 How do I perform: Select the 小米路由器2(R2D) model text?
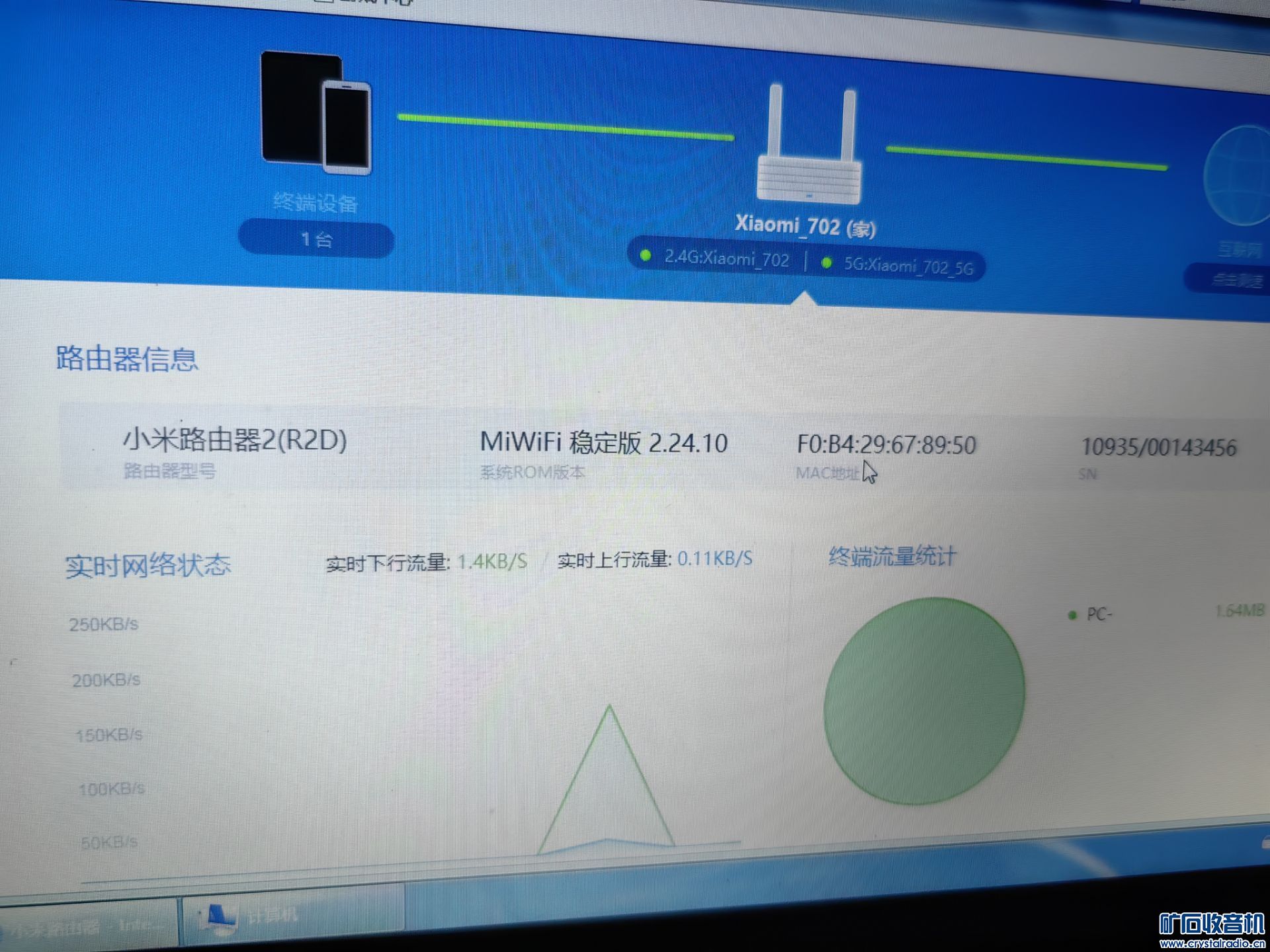click(235, 440)
